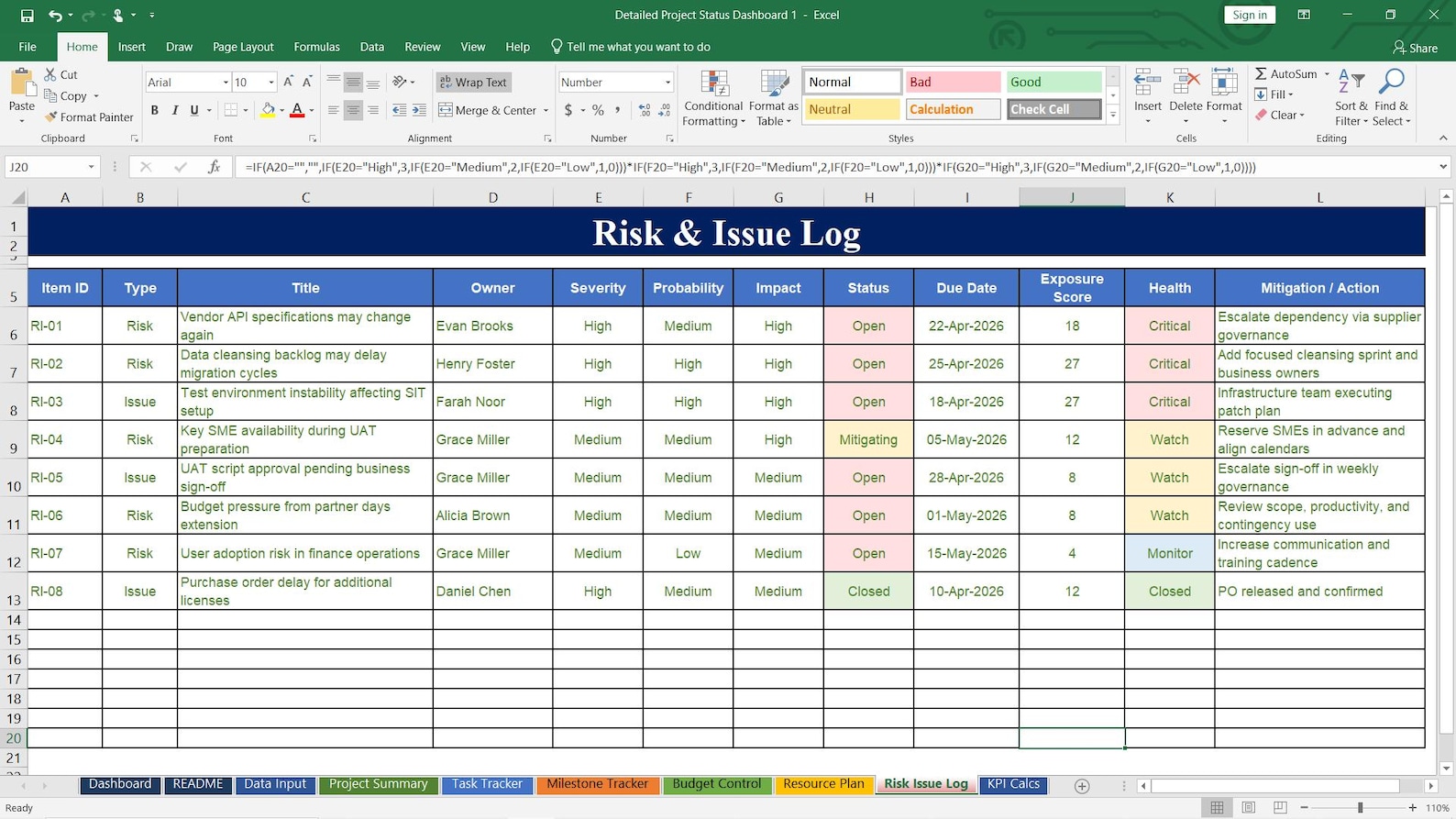Viewport: 1456px width, 819px height.
Task: Toggle align left alignment
Action: coord(334,110)
